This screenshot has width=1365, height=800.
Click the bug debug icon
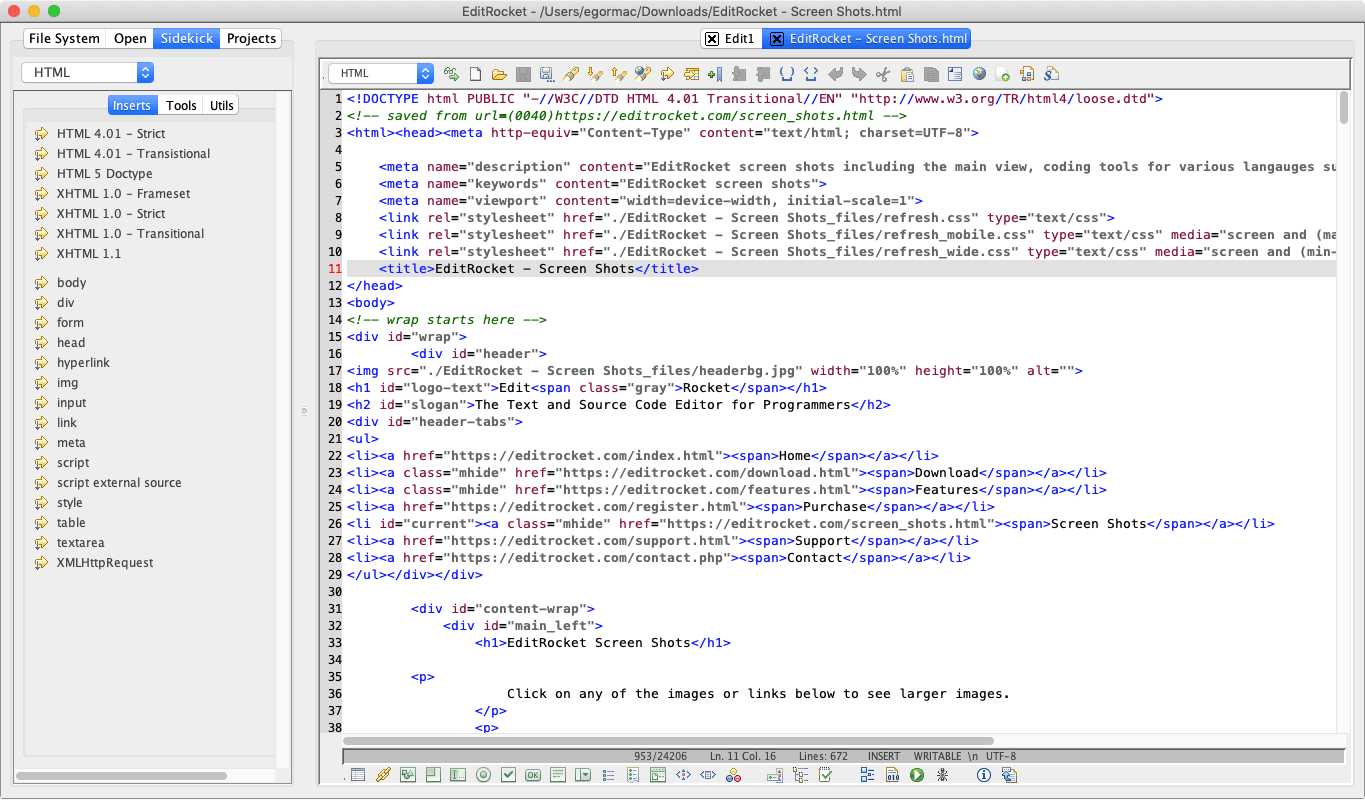coord(942,775)
